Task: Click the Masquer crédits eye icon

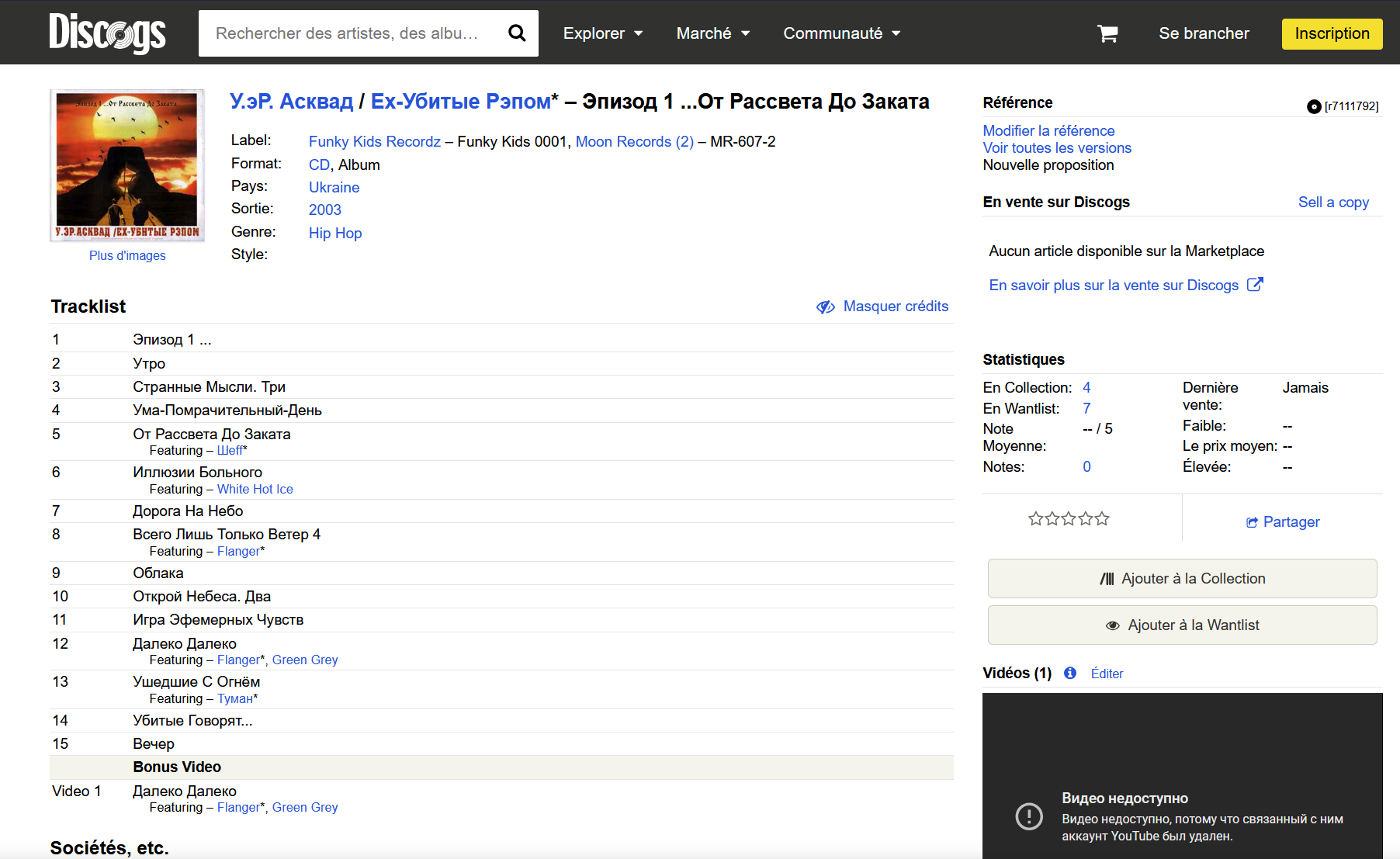Action: (x=826, y=307)
